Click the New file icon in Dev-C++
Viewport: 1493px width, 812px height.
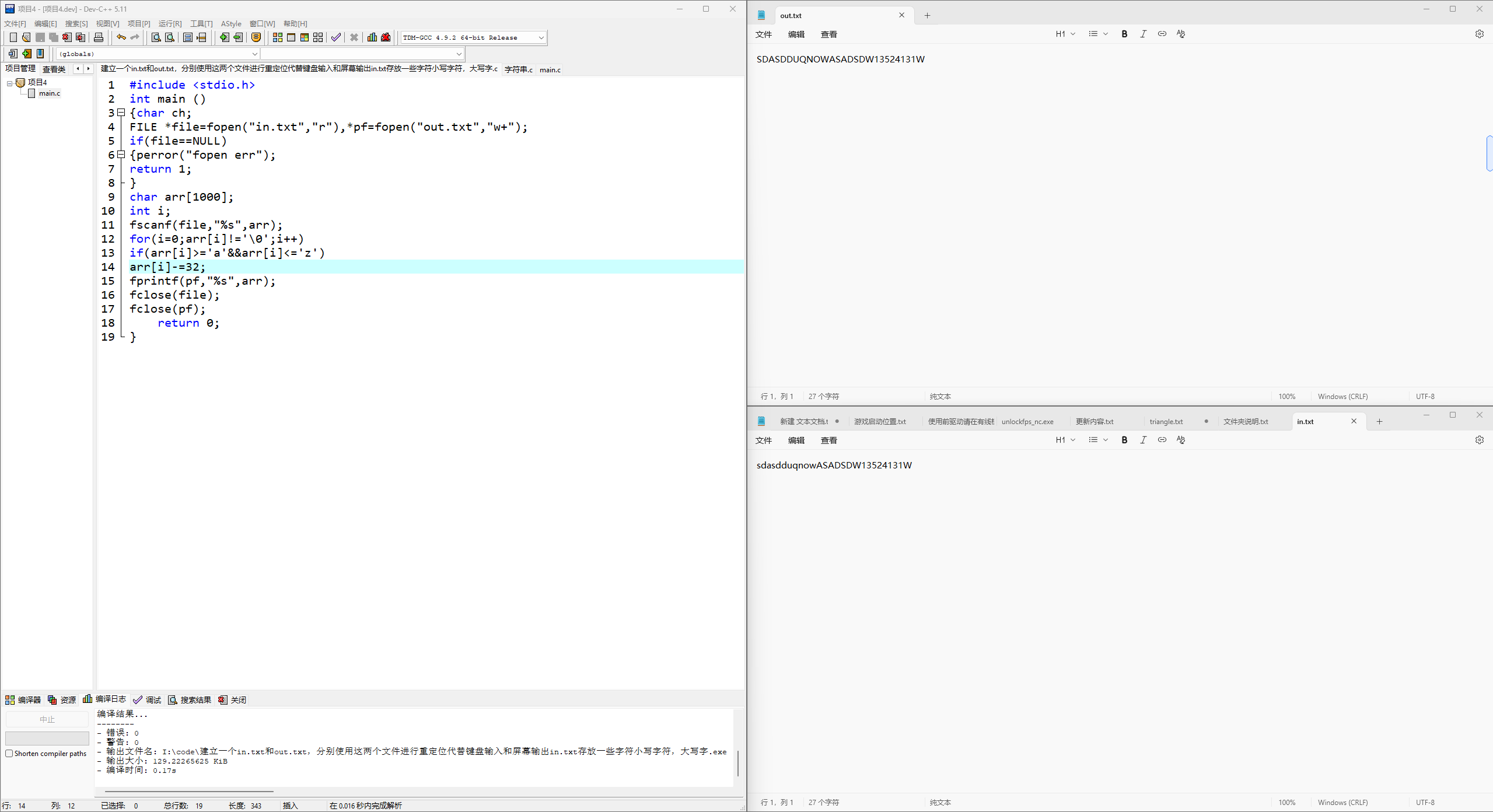pos(13,37)
